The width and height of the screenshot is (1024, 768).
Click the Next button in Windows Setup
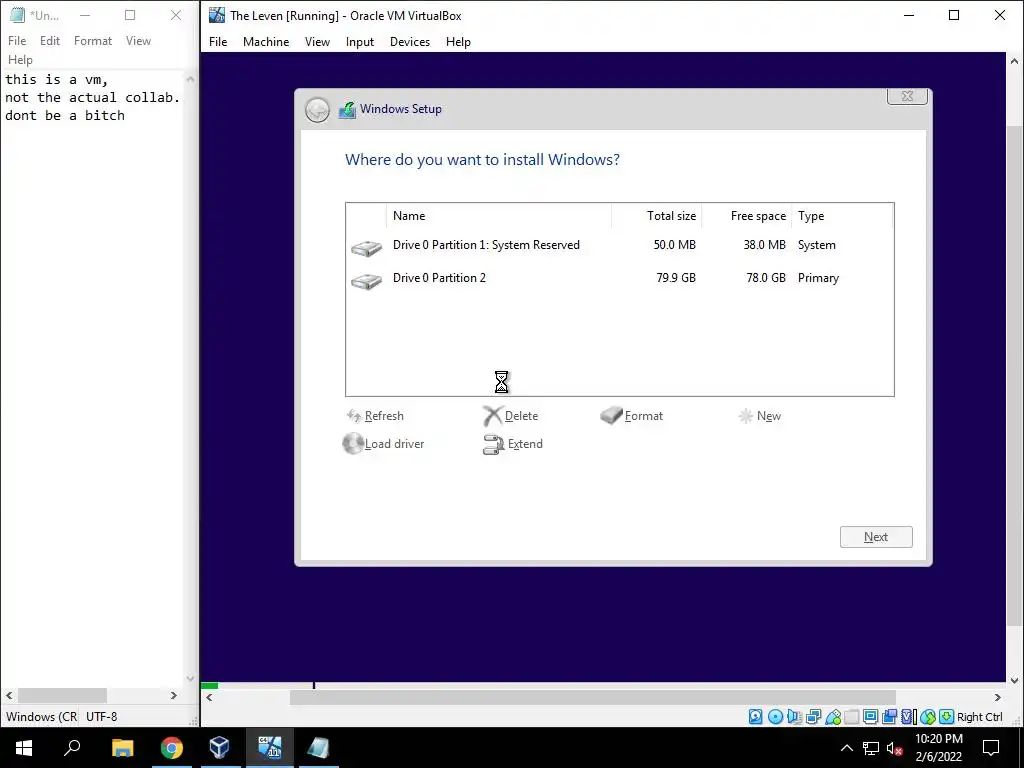(876, 537)
